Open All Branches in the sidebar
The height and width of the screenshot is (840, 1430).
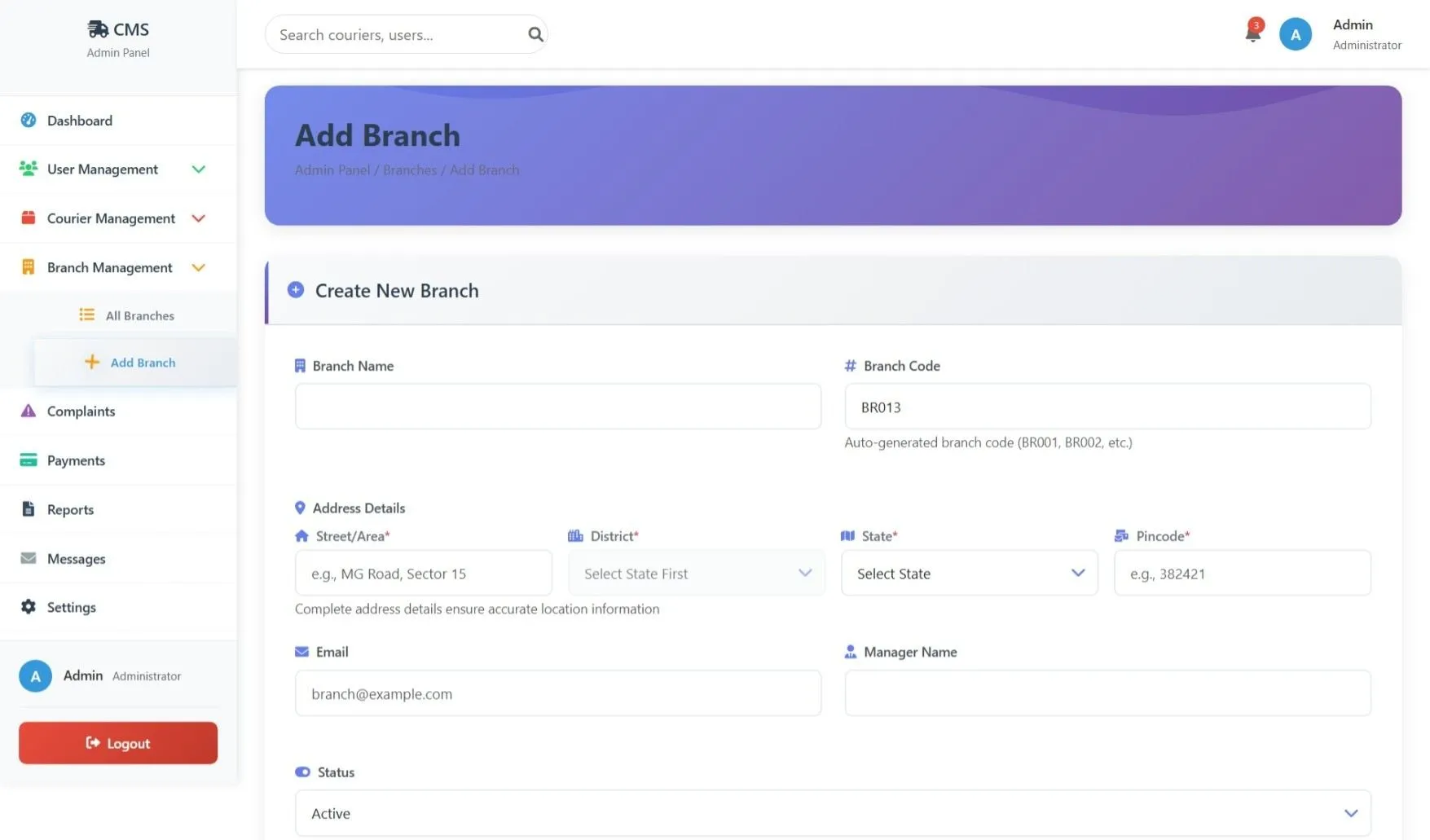coord(139,316)
